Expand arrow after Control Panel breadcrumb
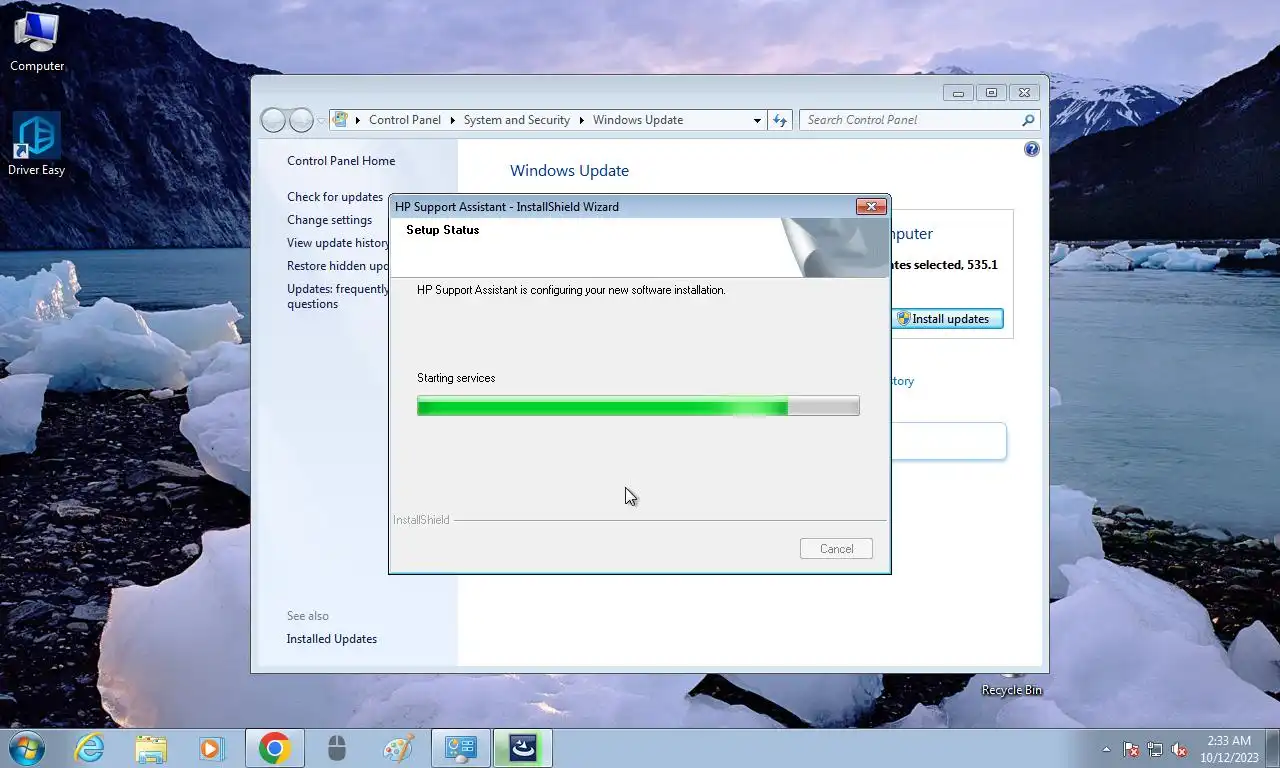The image size is (1280, 768). [x=453, y=120]
